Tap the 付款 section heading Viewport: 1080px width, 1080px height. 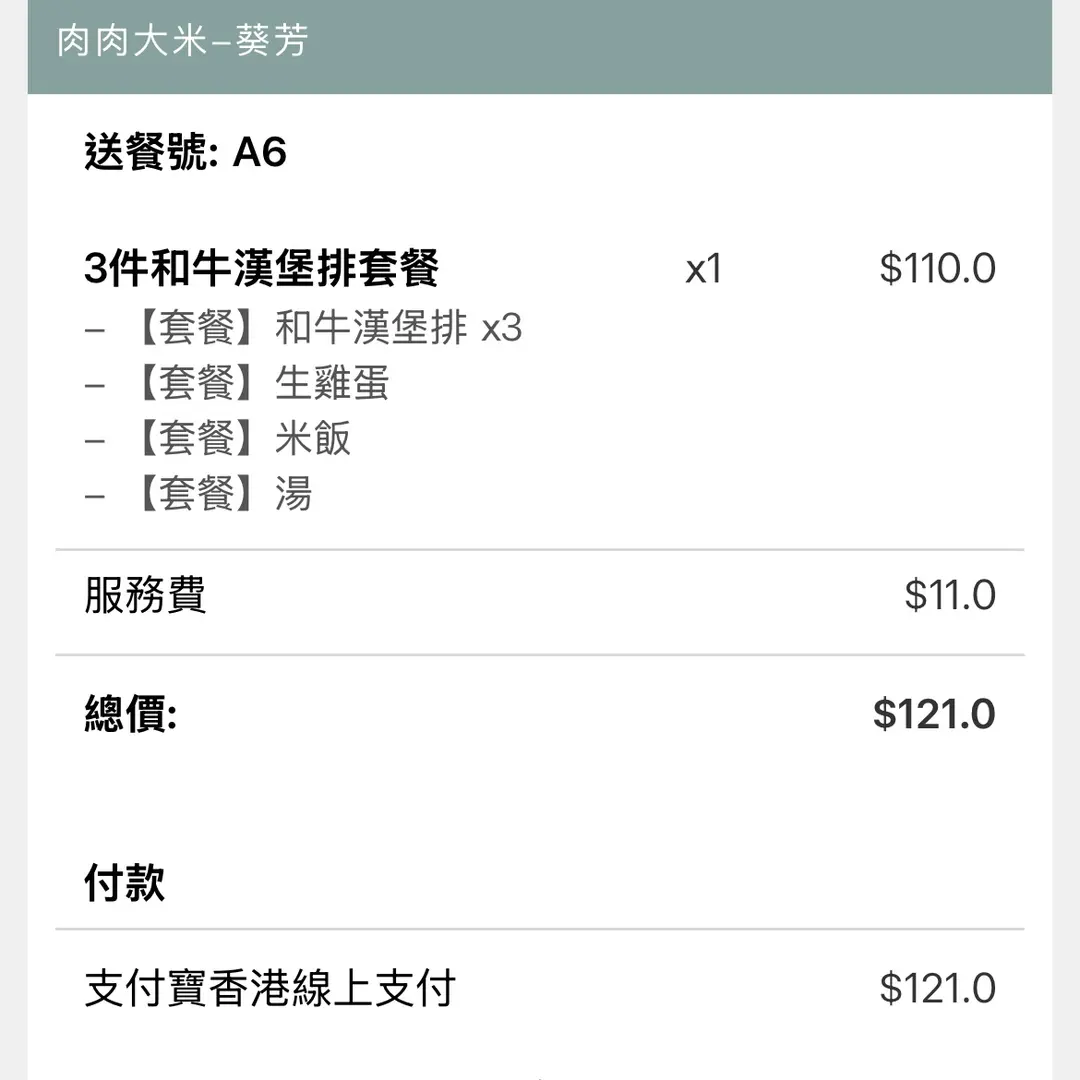(124, 884)
